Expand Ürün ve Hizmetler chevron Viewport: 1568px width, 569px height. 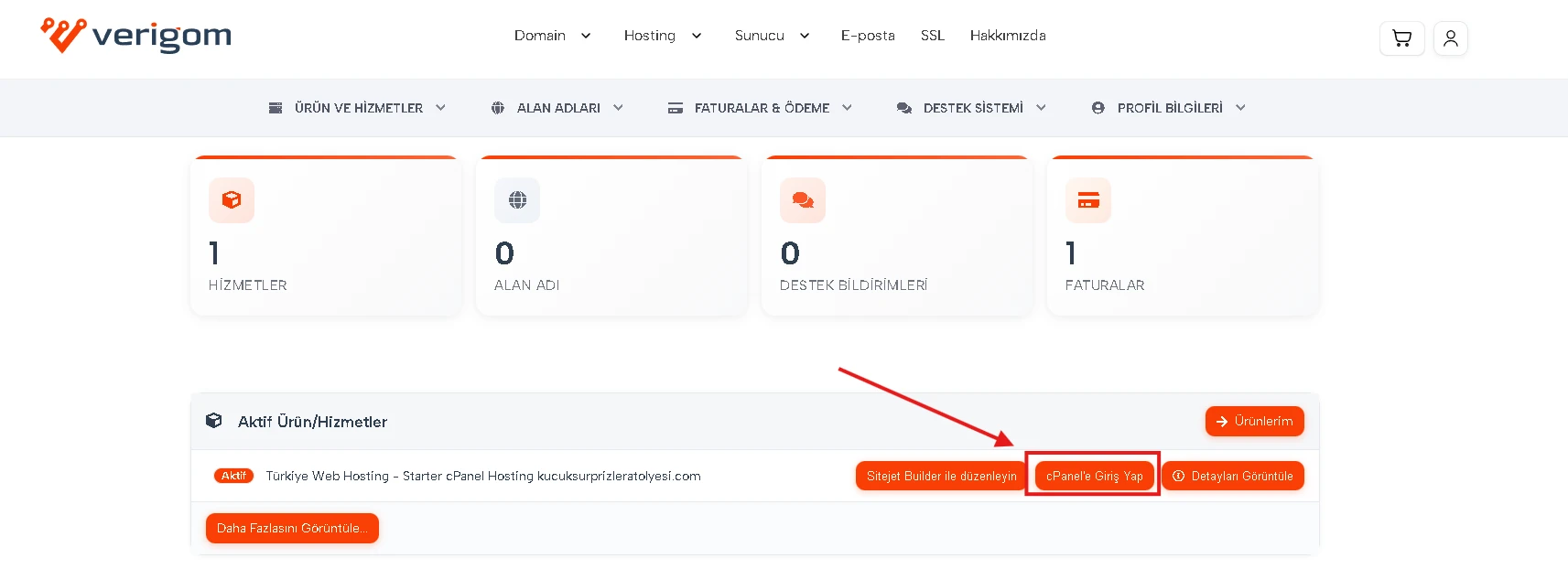(x=440, y=108)
